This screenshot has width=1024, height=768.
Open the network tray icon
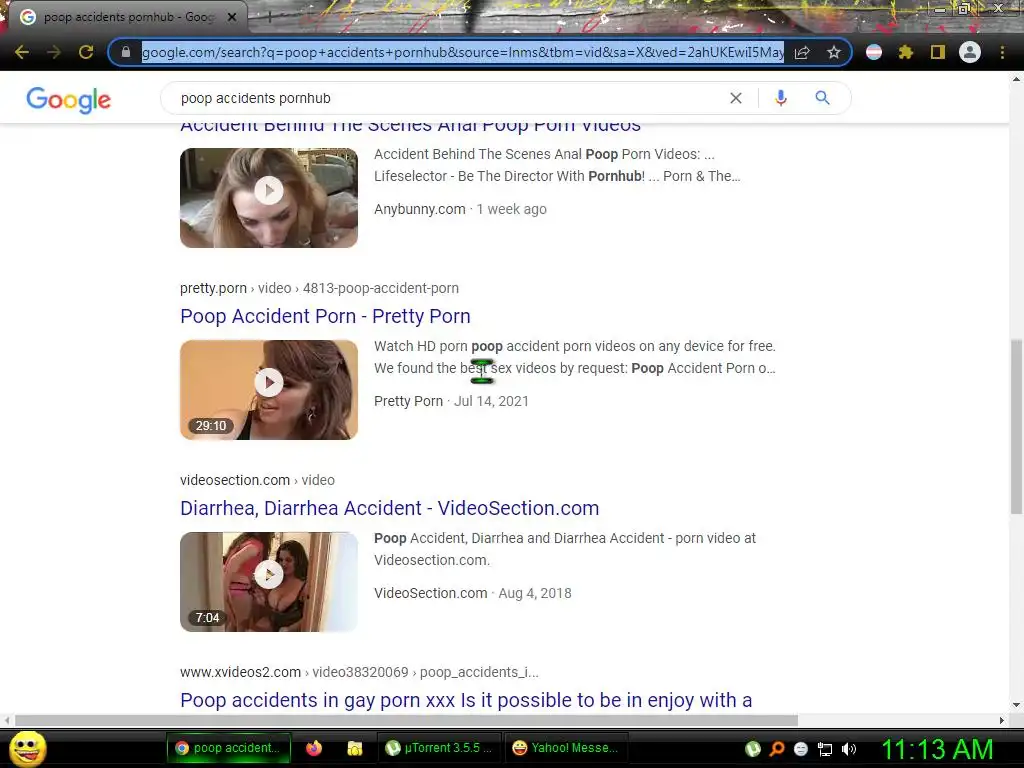click(825, 749)
